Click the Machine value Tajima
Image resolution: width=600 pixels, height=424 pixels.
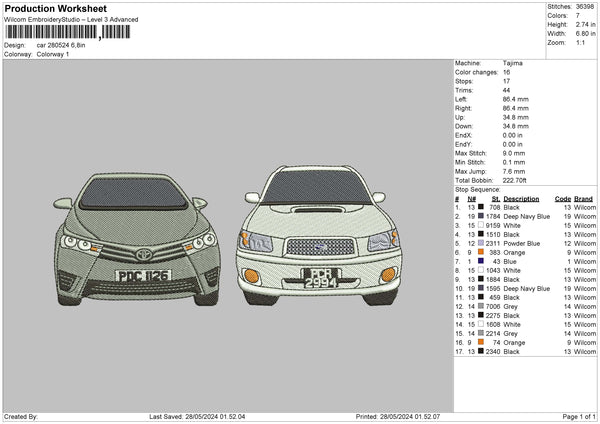(512, 63)
